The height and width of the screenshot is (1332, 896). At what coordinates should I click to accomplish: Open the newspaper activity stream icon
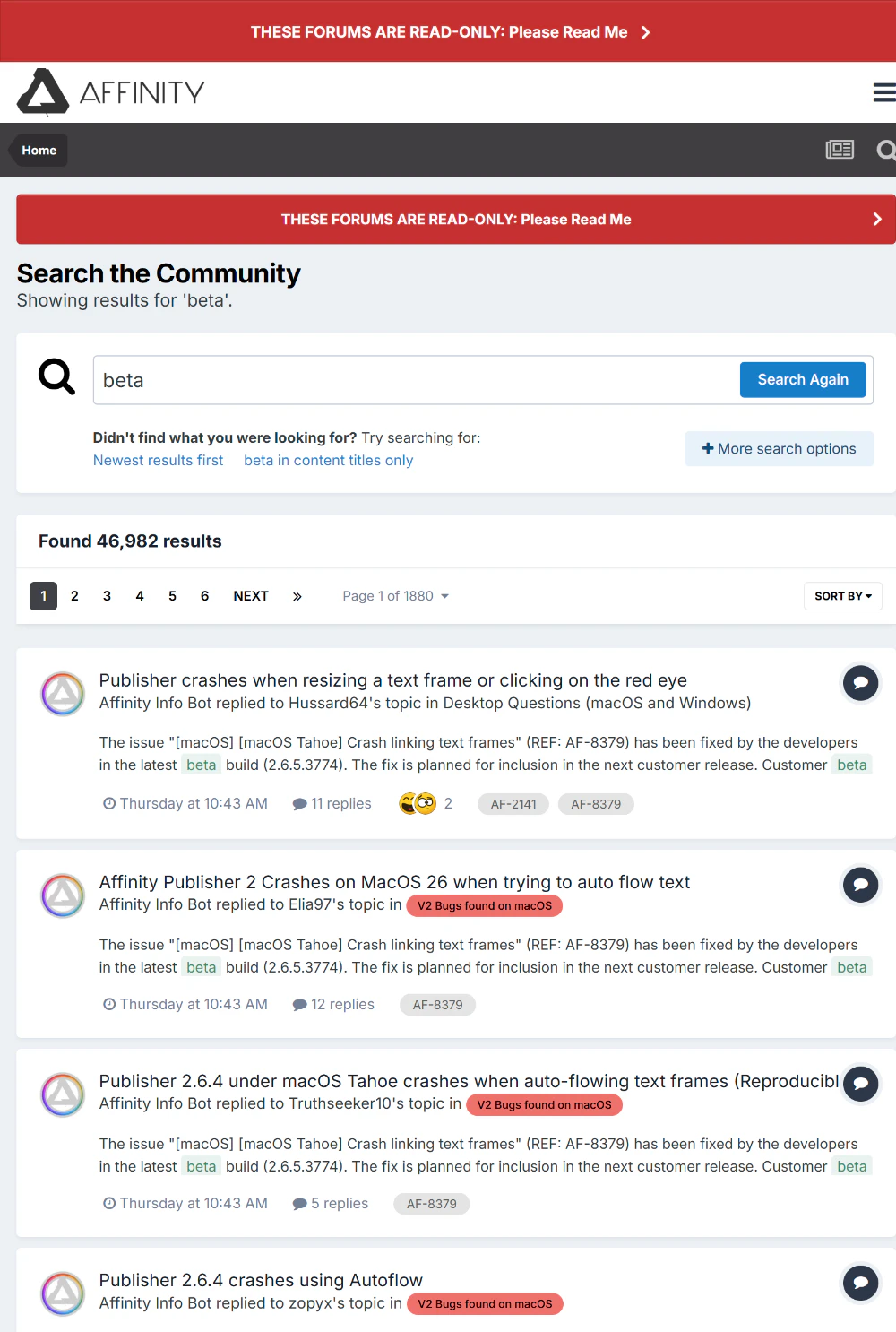[840, 150]
